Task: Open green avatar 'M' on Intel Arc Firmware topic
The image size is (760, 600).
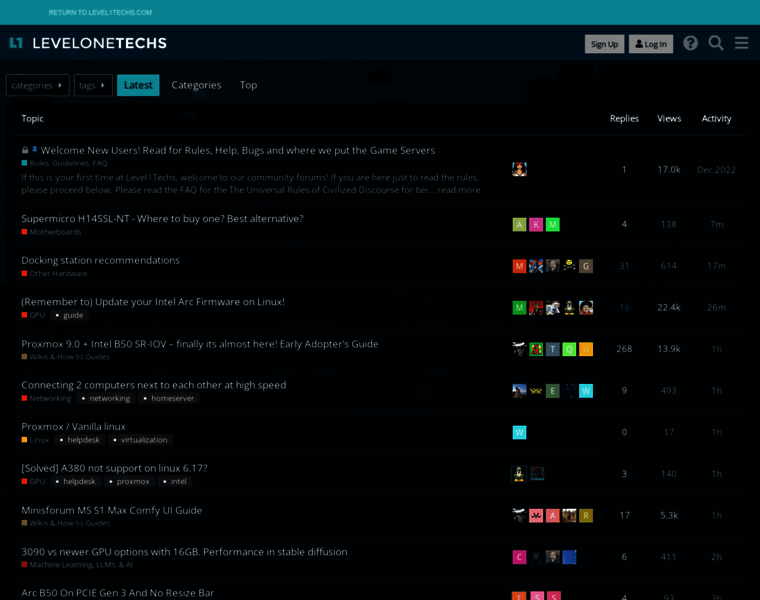Action: [519, 308]
